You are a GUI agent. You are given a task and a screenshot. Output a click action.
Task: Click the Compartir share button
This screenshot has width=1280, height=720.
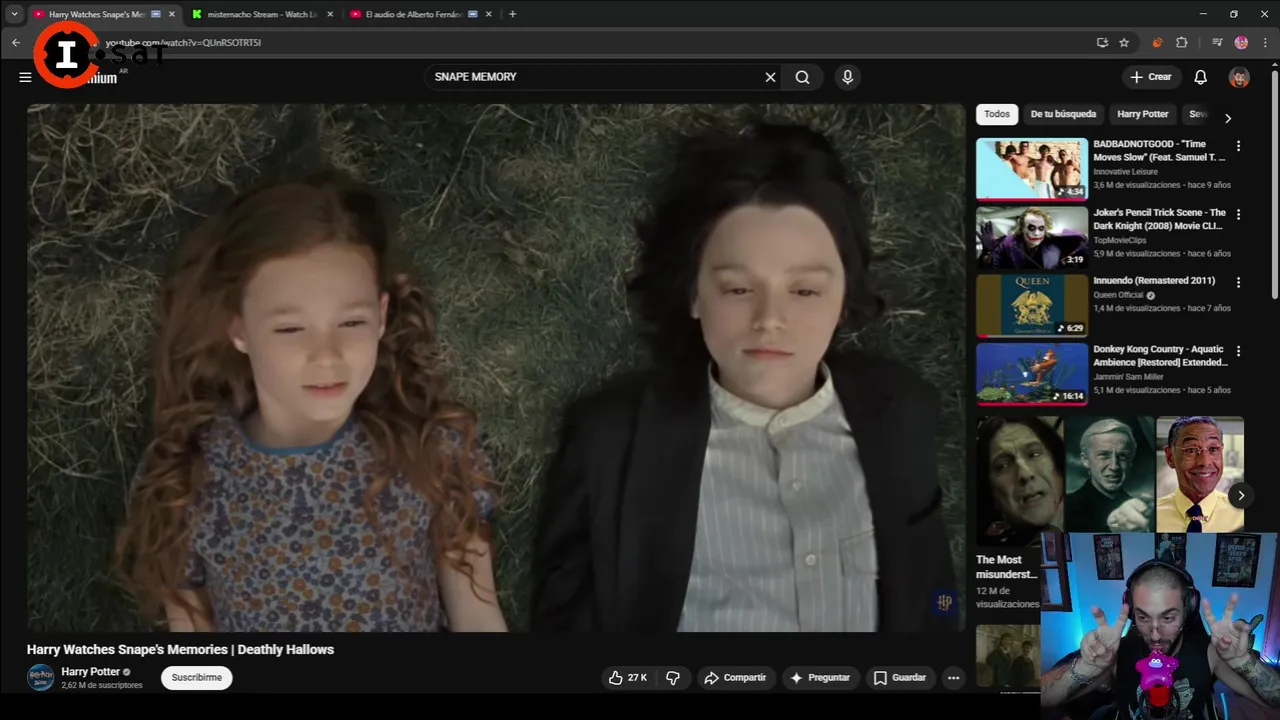[x=735, y=677]
